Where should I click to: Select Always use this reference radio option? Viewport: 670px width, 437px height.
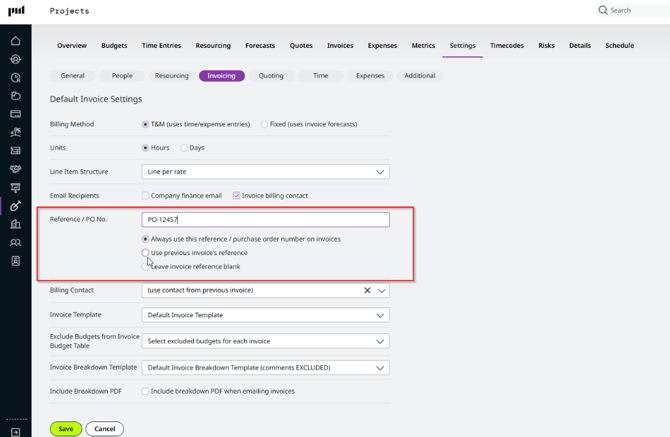click(145, 239)
